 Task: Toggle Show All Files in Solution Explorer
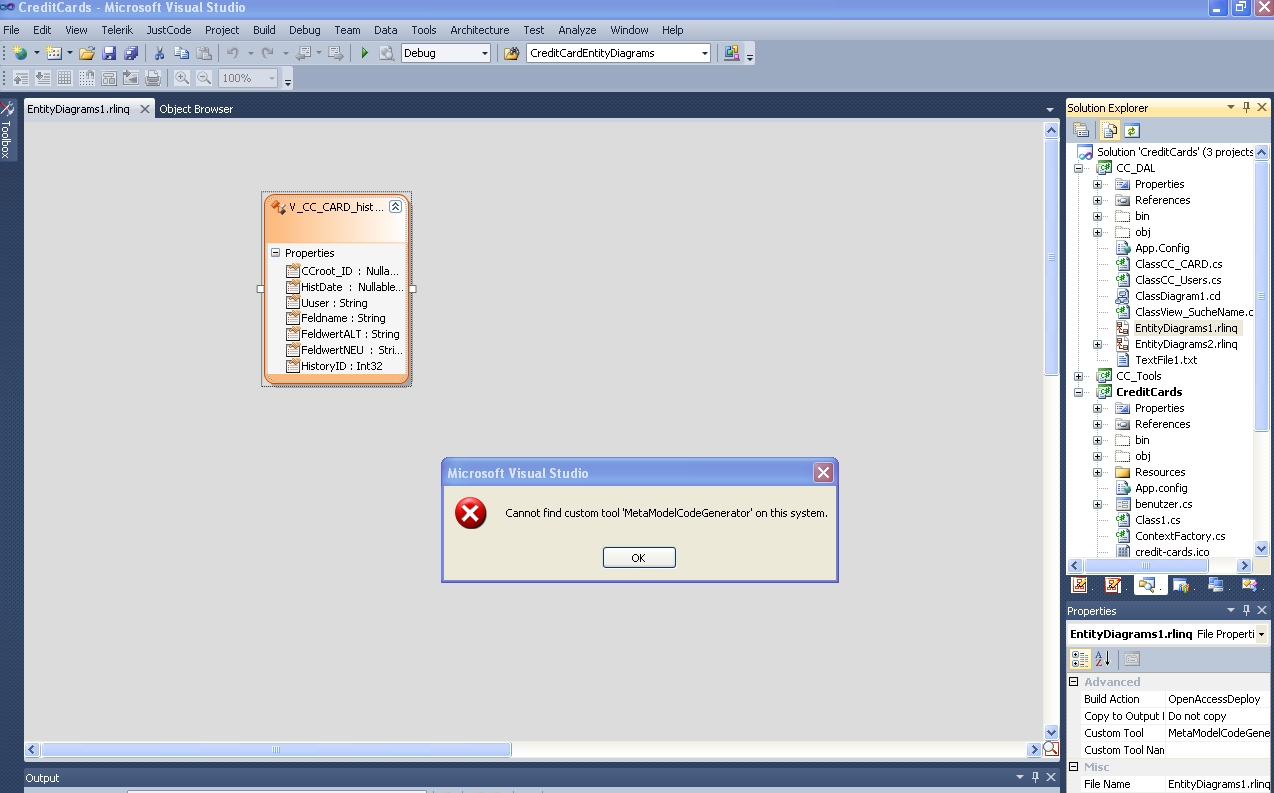(x=1110, y=130)
